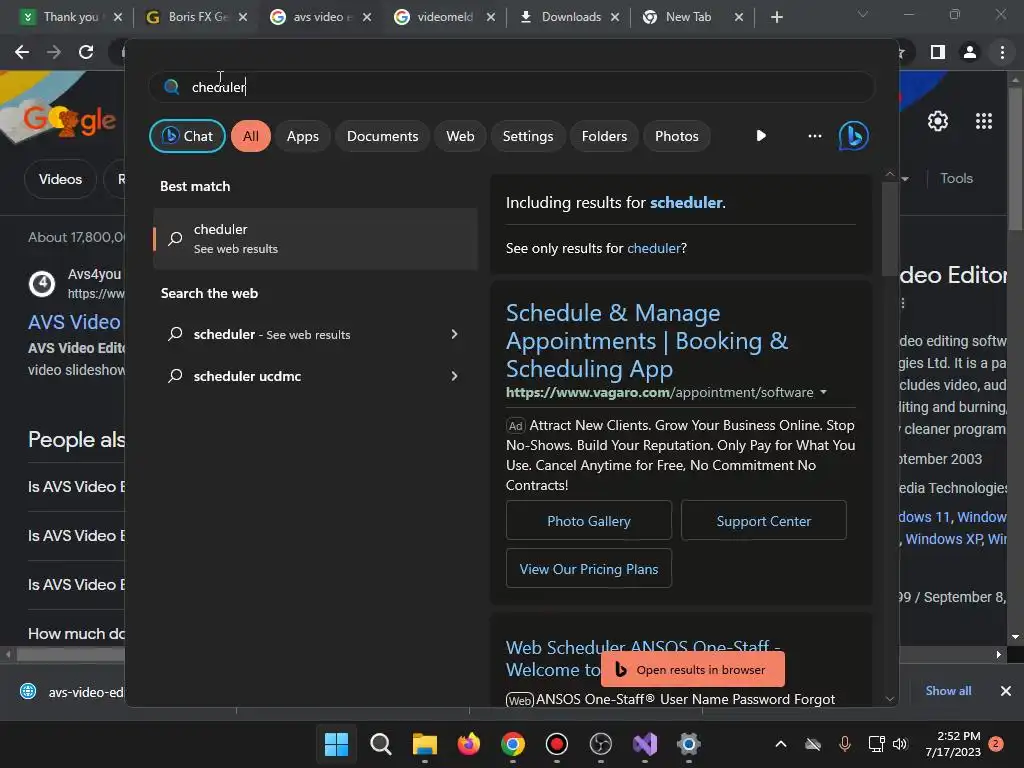Expand arrow next to 'scheduler' suggestion
Viewport: 1024px width, 768px height.
coord(455,334)
